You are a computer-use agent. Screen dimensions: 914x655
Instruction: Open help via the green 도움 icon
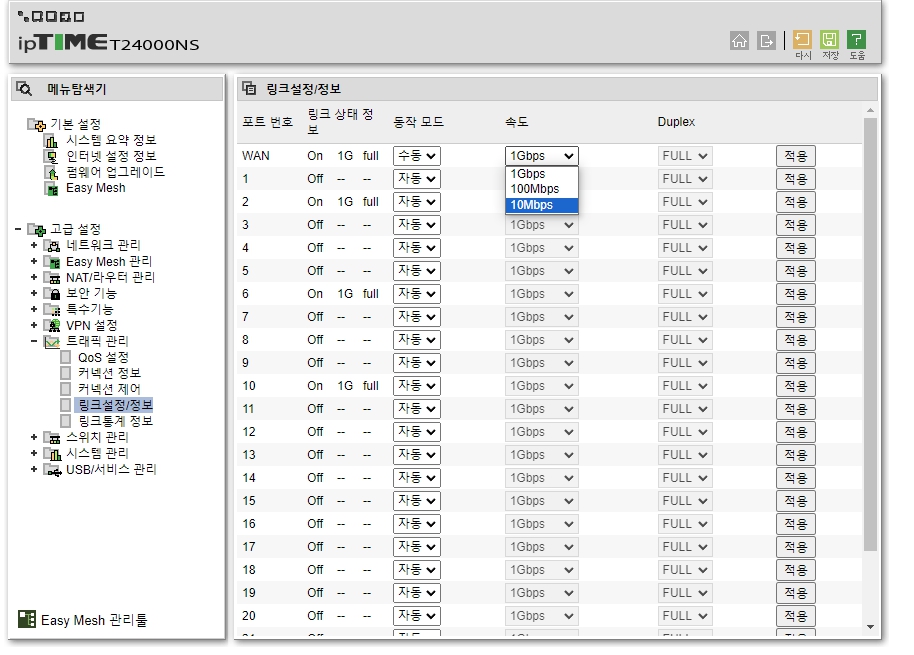856,38
